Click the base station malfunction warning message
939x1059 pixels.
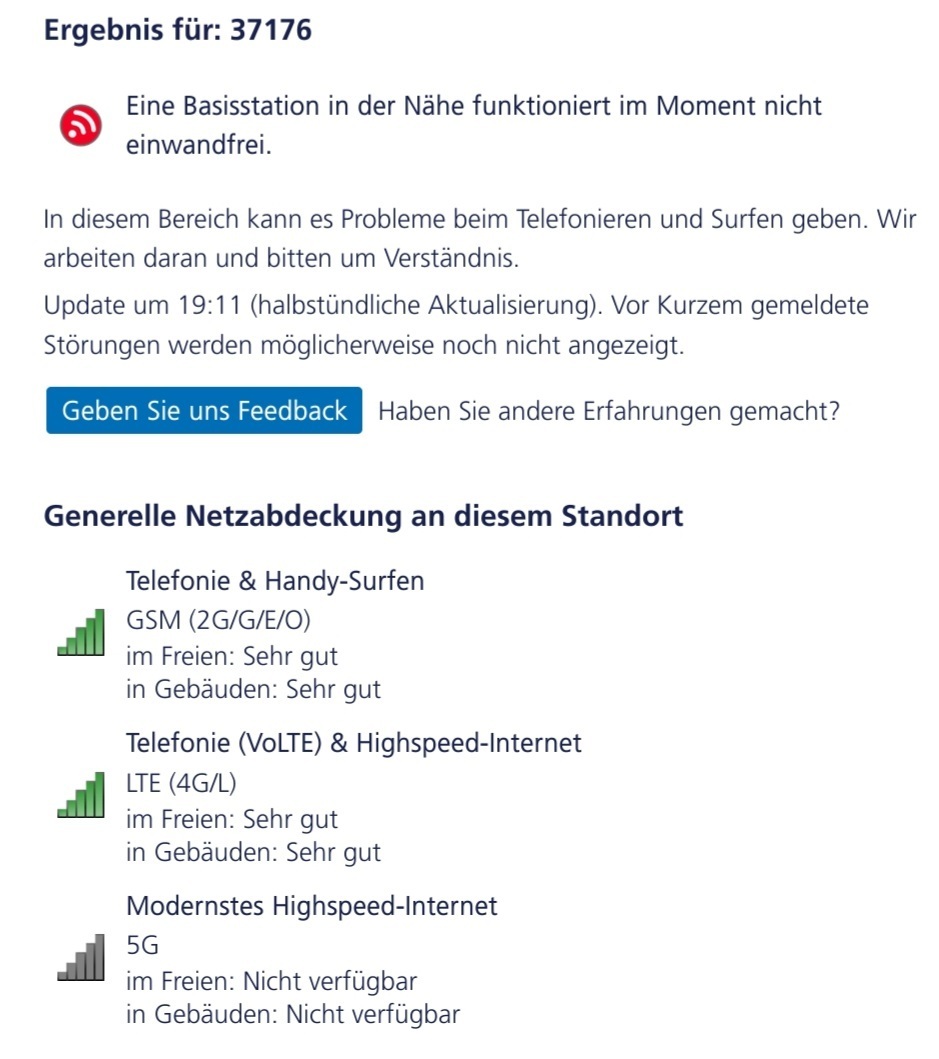tap(474, 125)
